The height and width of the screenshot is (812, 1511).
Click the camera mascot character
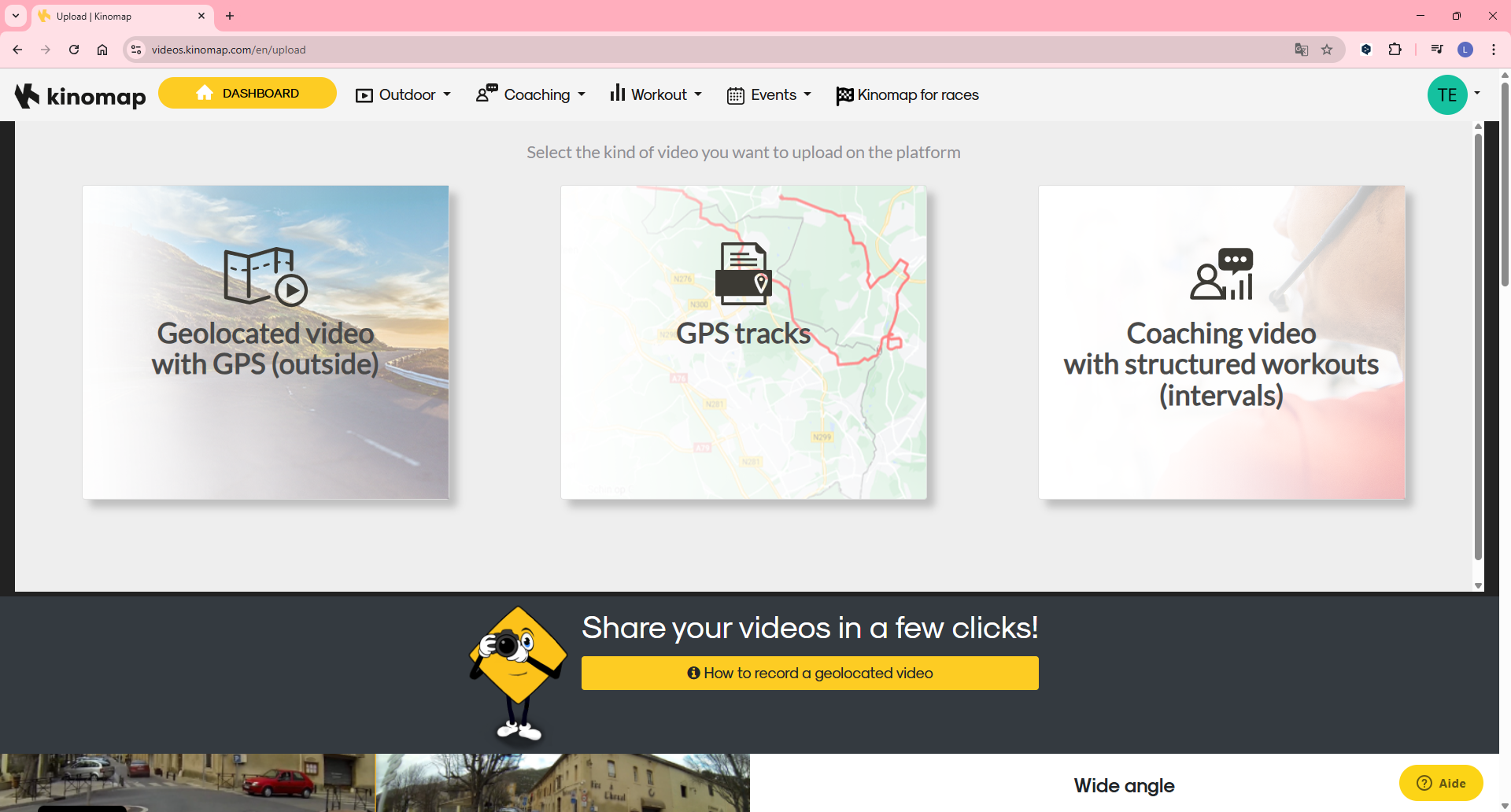518,675
